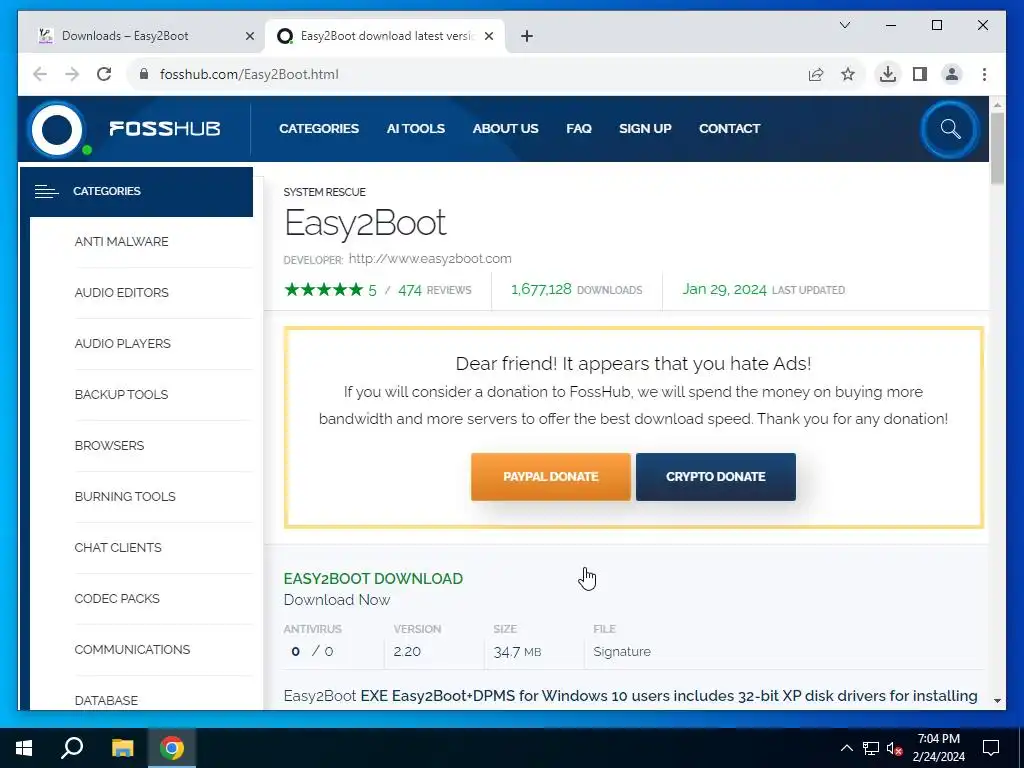Viewport: 1024px width, 768px height.
Task: Open the Chrome three-dot menu
Action: coord(984,74)
